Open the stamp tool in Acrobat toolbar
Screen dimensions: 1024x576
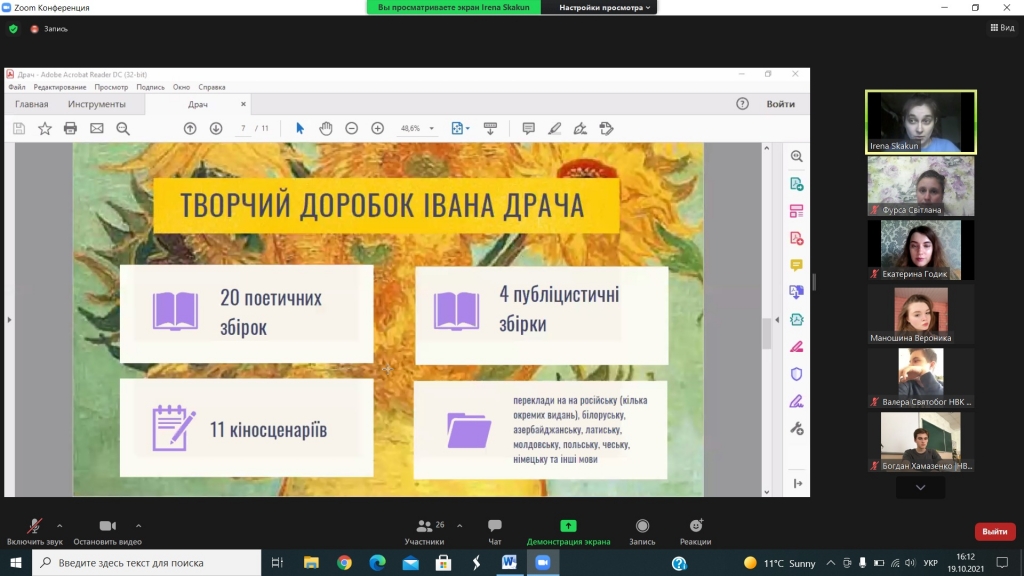606,129
